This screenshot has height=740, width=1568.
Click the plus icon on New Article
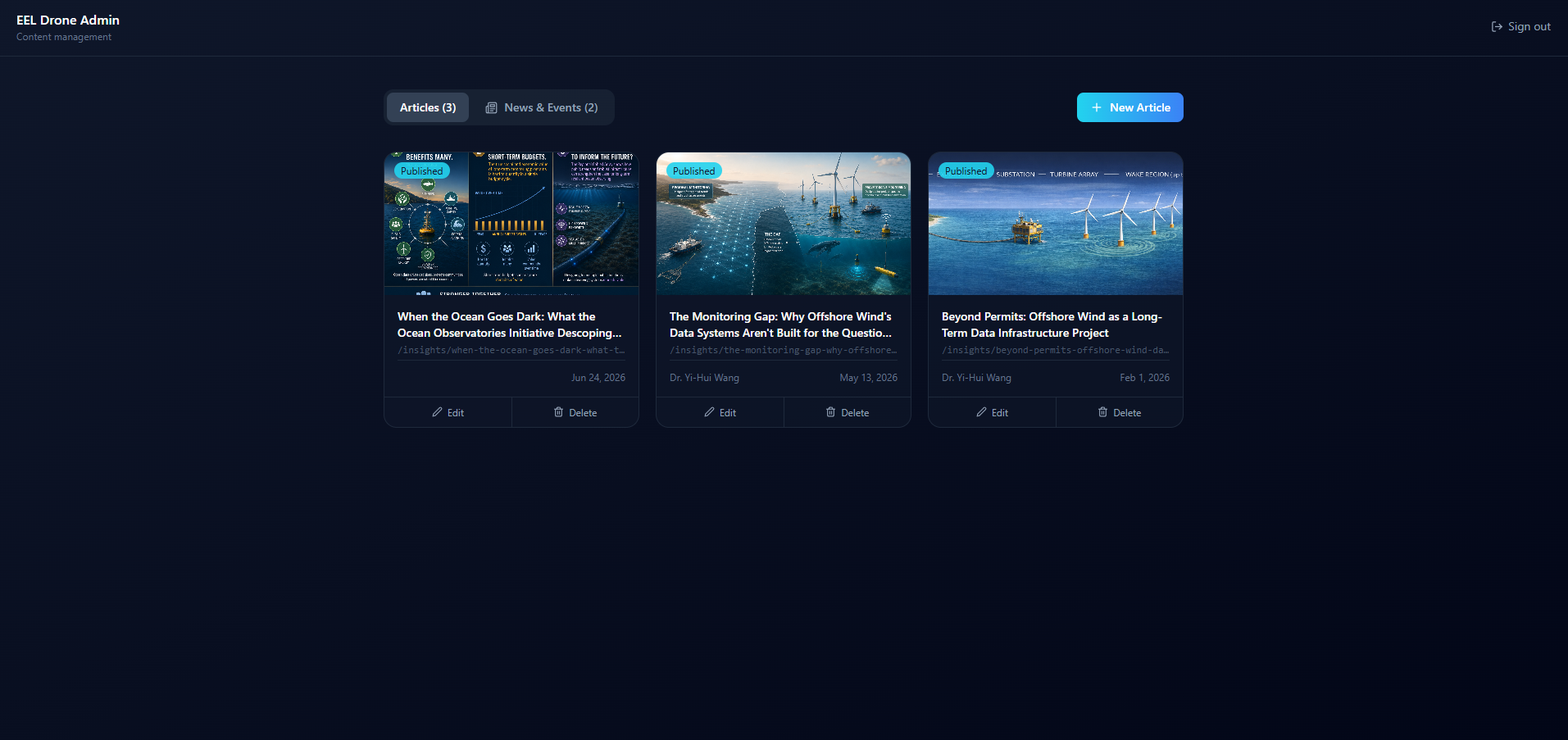[1096, 107]
